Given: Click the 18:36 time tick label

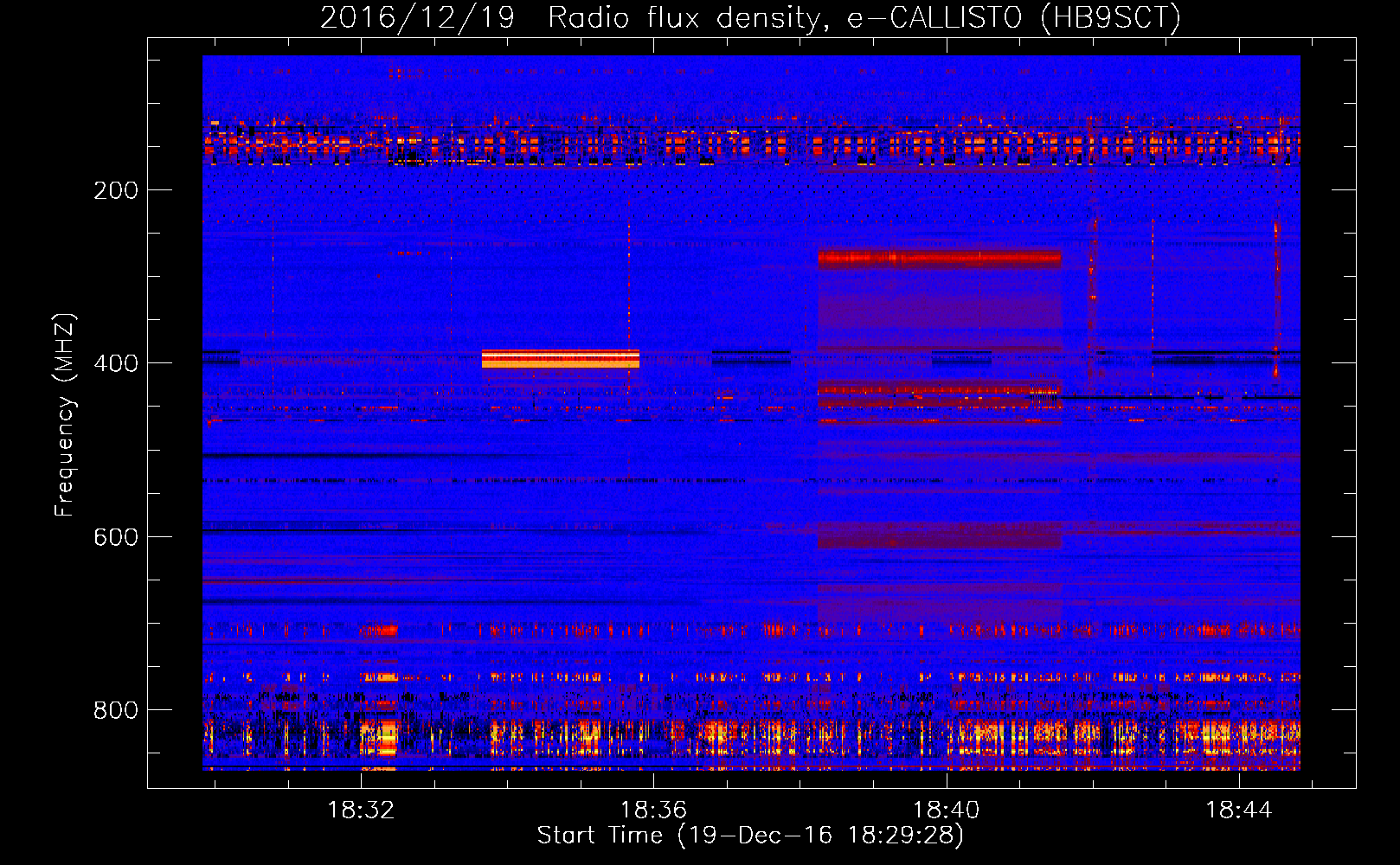Looking at the screenshot, I should point(653,810).
